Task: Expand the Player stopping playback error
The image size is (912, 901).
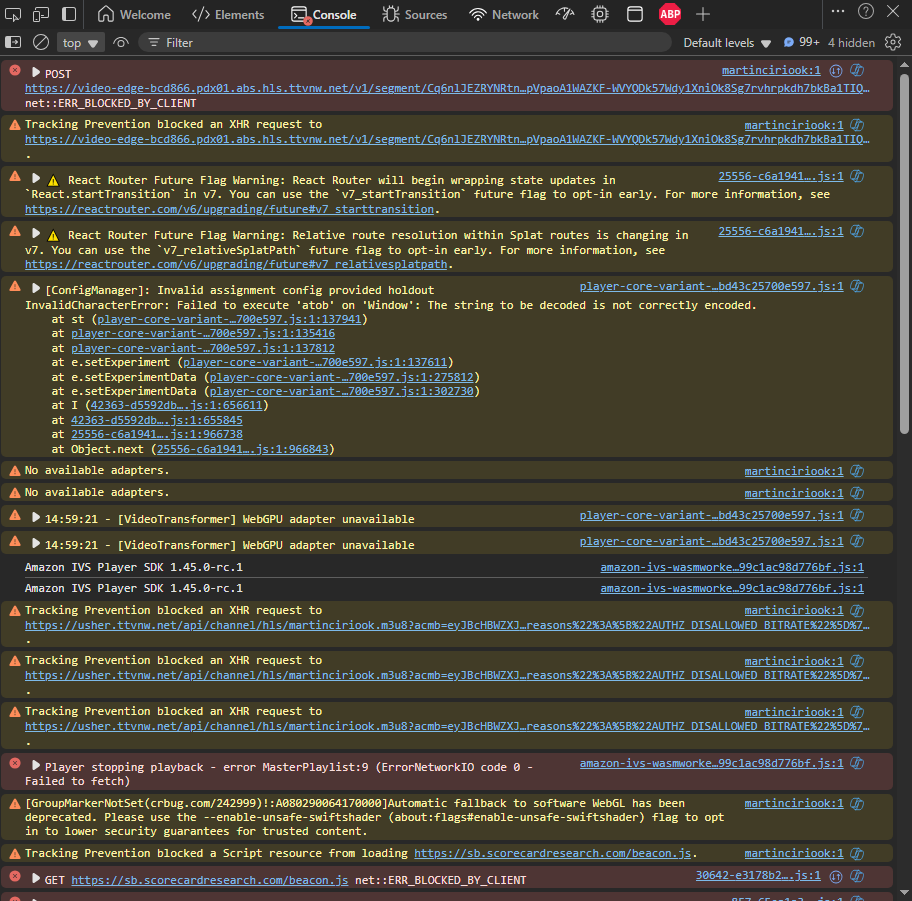Action: 35,765
